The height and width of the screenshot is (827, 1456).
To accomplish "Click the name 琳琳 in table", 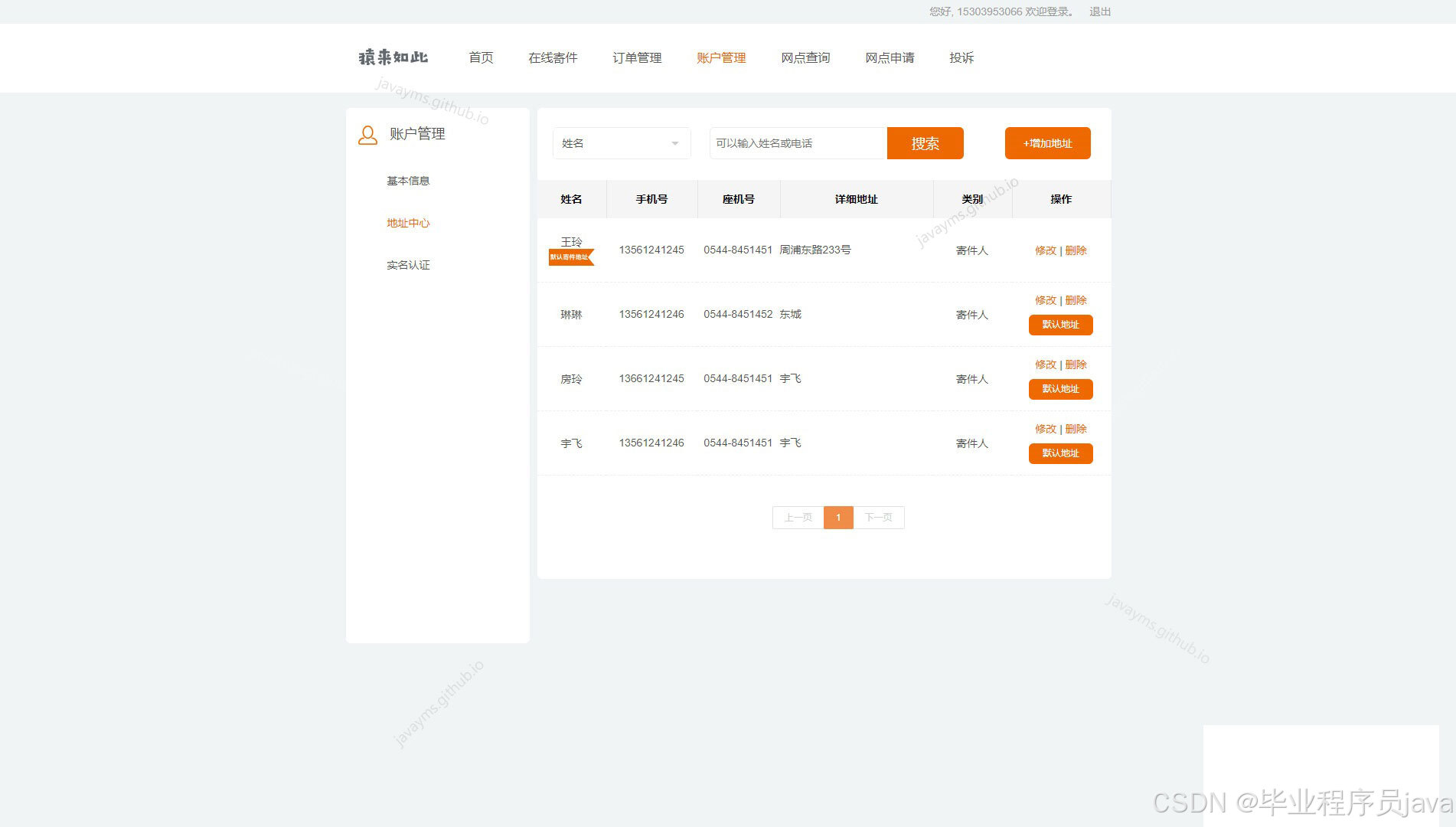I will (571, 315).
